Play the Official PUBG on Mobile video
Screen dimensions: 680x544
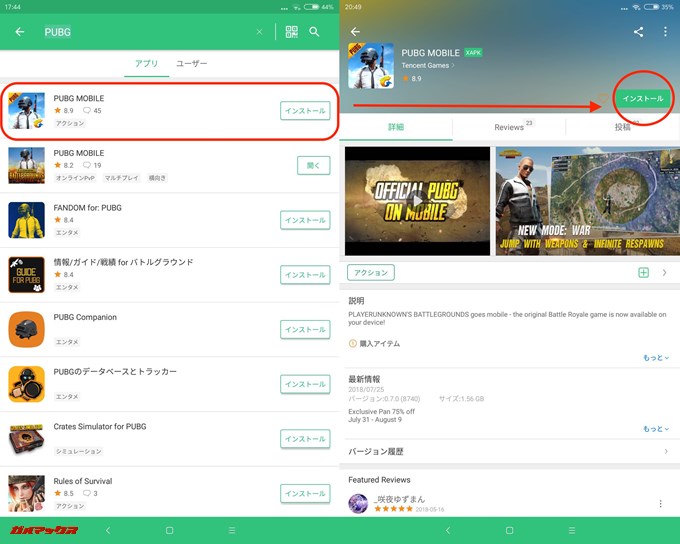[x=418, y=200]
